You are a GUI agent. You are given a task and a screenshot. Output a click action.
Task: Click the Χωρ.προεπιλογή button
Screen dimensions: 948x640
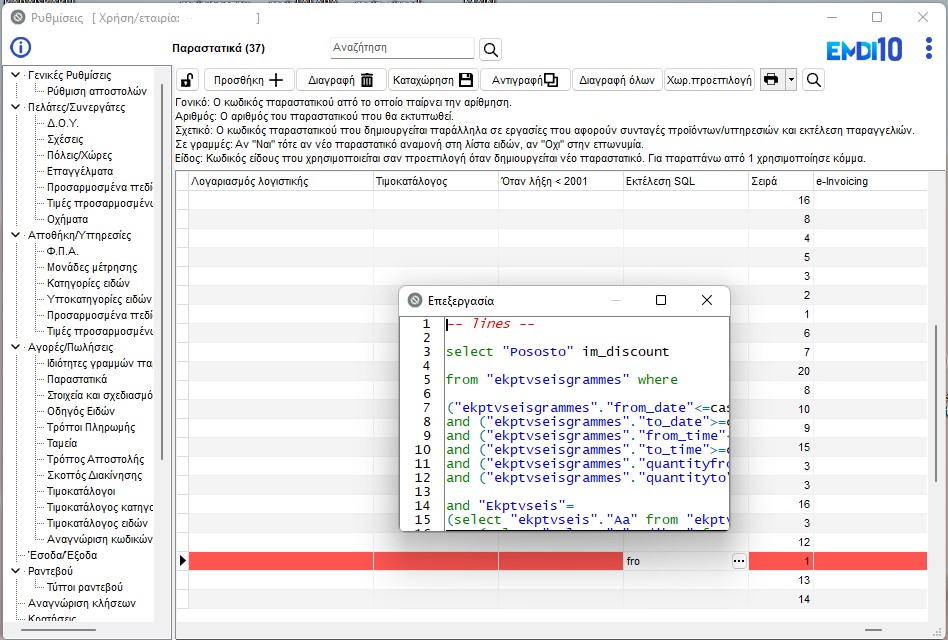pyautogui.click(x=709, y=80)
